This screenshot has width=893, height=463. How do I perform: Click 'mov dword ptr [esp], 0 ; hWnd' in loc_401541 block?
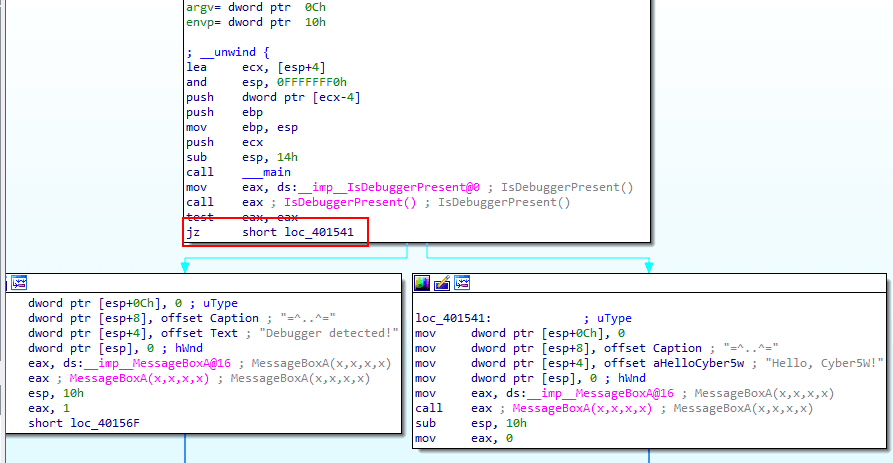pos(530,378)
